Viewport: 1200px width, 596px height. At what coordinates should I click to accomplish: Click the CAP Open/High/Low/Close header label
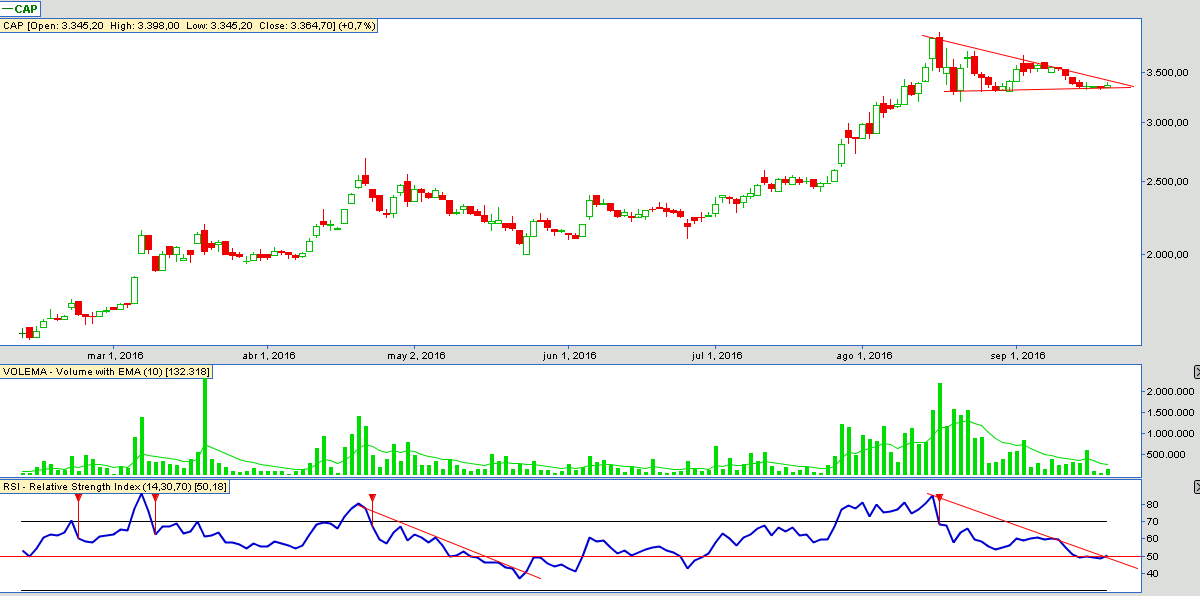[189, 26]
